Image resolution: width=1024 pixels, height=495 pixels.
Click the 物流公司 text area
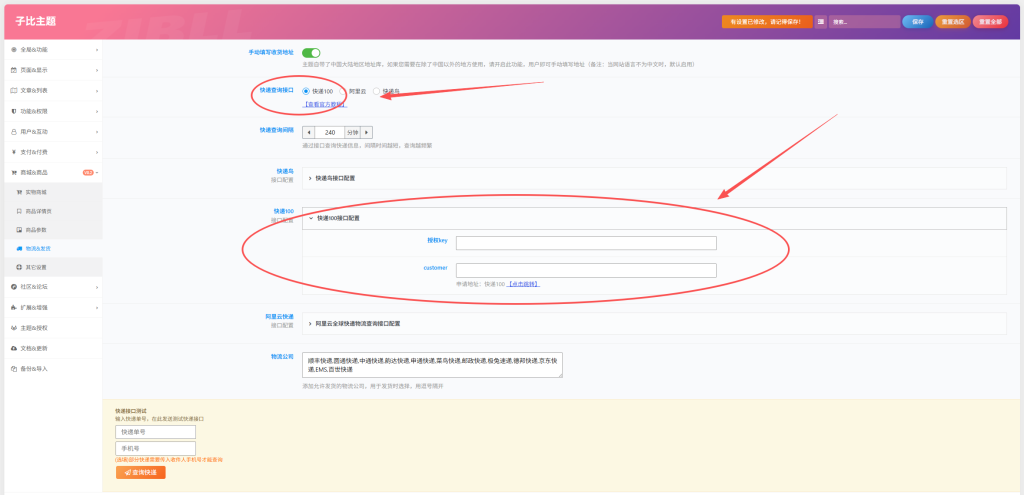click(x=432, y=365)
